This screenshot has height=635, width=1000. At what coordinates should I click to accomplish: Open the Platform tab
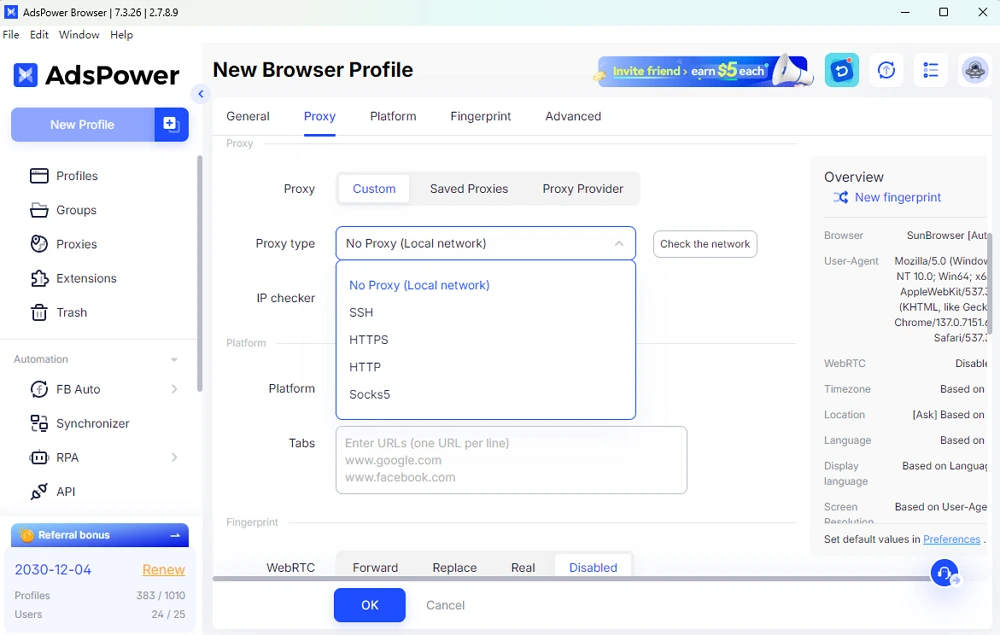(393, 117)
